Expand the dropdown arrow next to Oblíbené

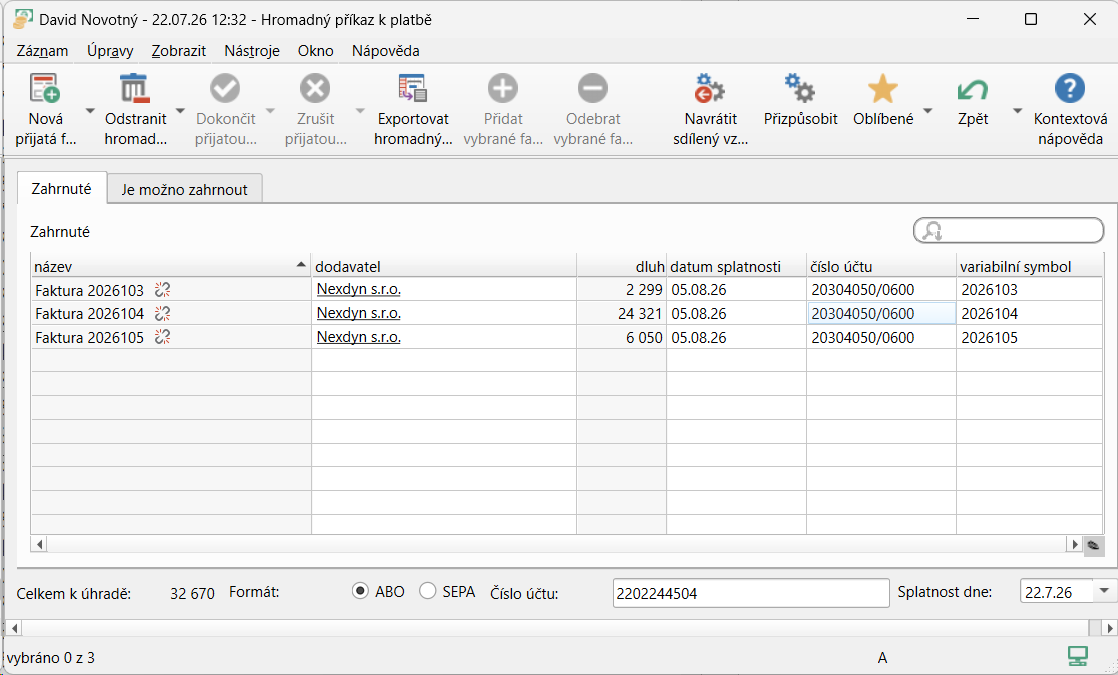click(x=928, y=110)
